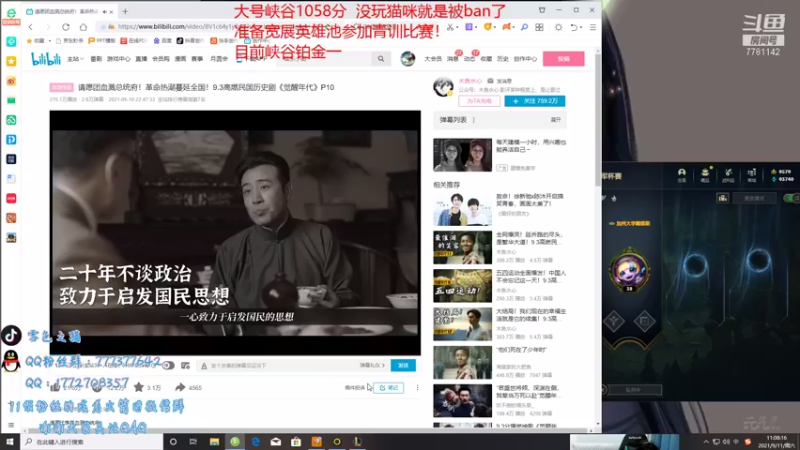Screen dimensions: 800x450
Task: Click the blue 发送 send danmaku button
Action: pyautogui.click(x=403, y=365)
